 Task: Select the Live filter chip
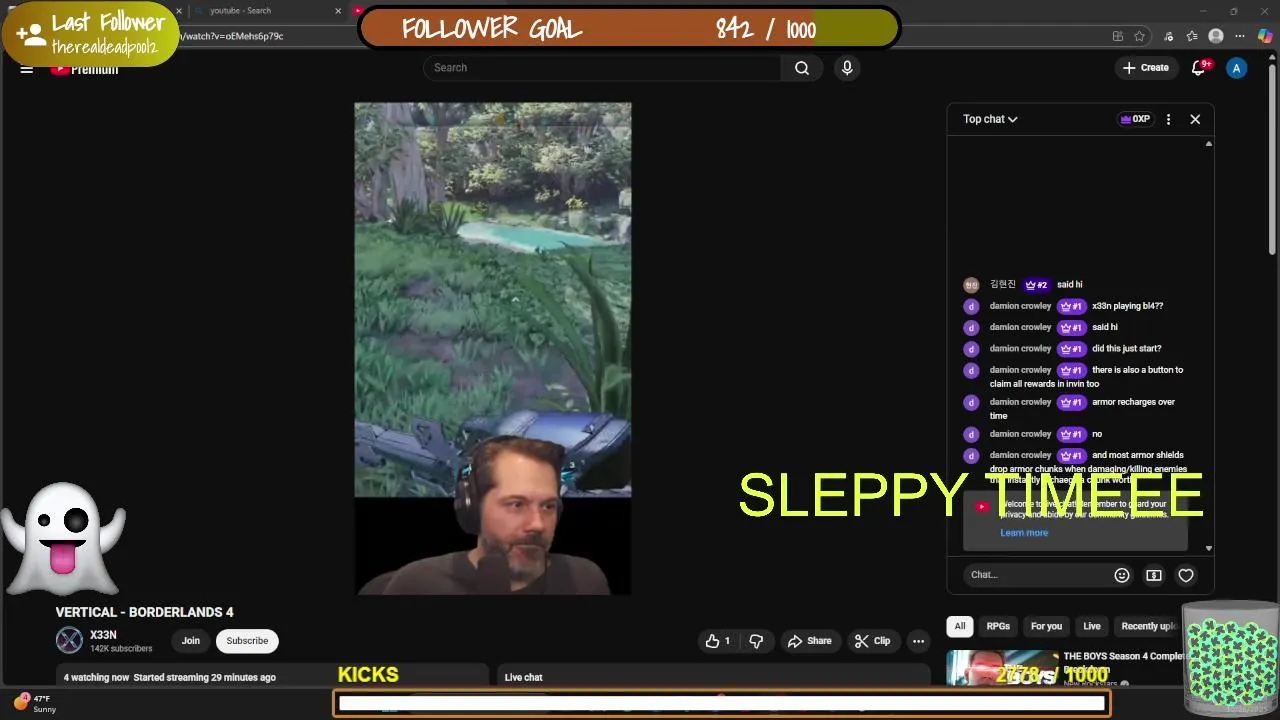pyautogui.click(x=1092, y=626)
